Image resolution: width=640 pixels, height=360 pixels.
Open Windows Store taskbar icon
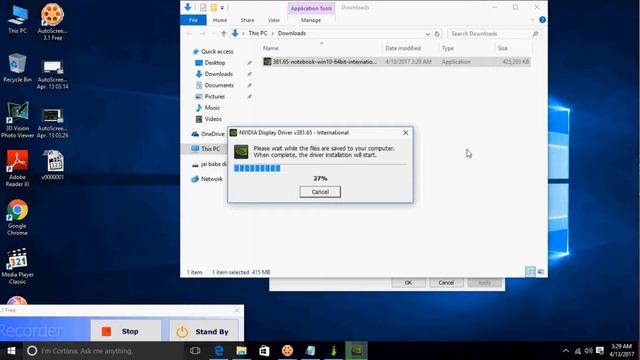[x=264, y=351]
